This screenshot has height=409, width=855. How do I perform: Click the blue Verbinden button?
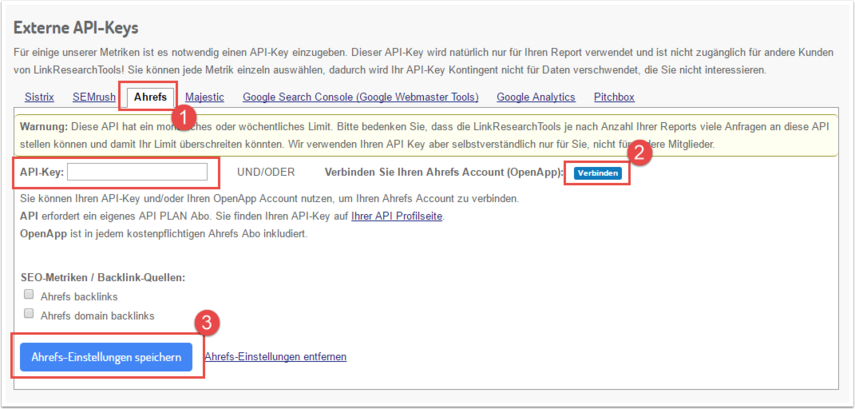click(597, 173)
